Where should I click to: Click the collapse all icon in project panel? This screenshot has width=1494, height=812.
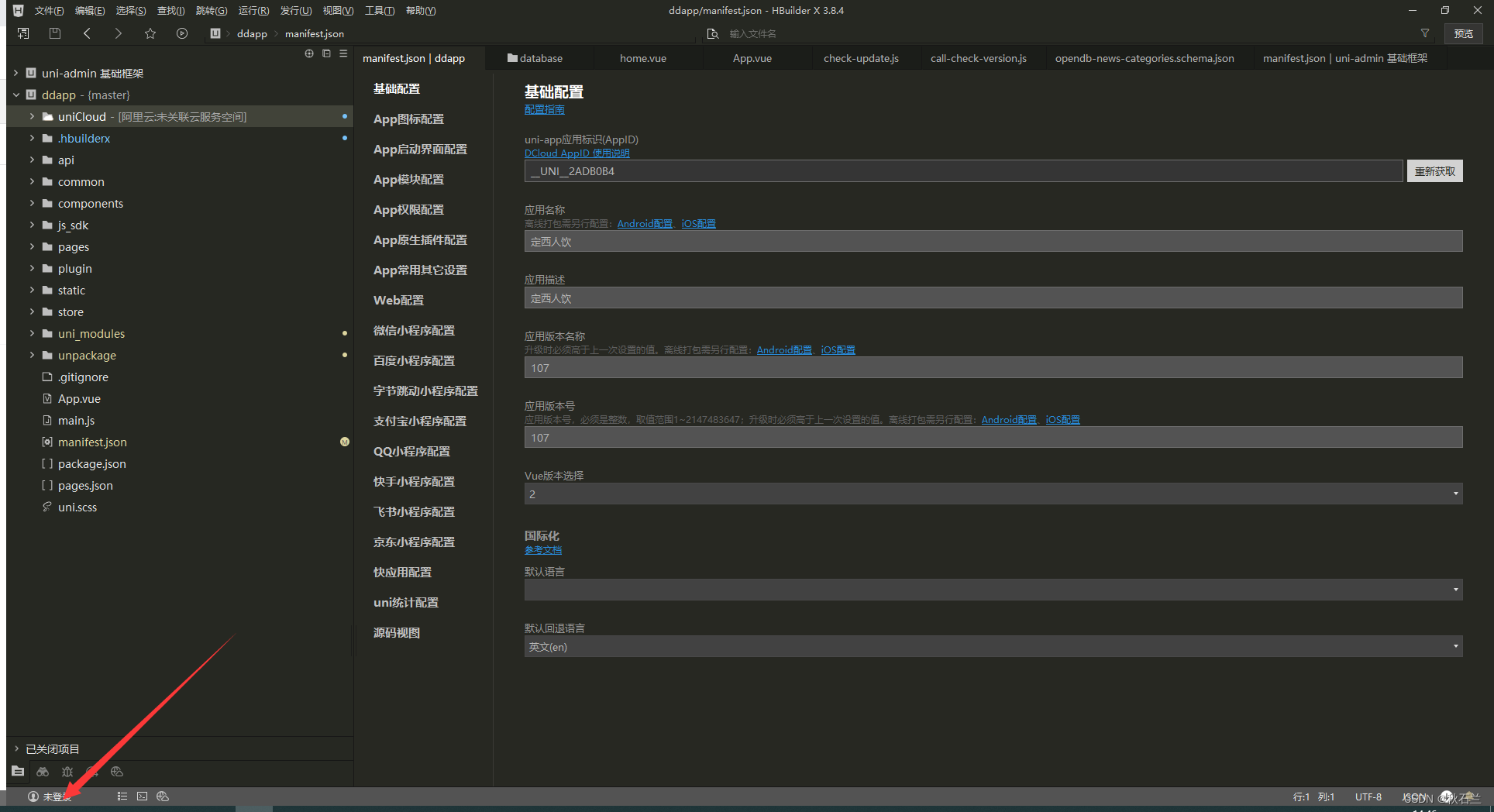(326, 53)
